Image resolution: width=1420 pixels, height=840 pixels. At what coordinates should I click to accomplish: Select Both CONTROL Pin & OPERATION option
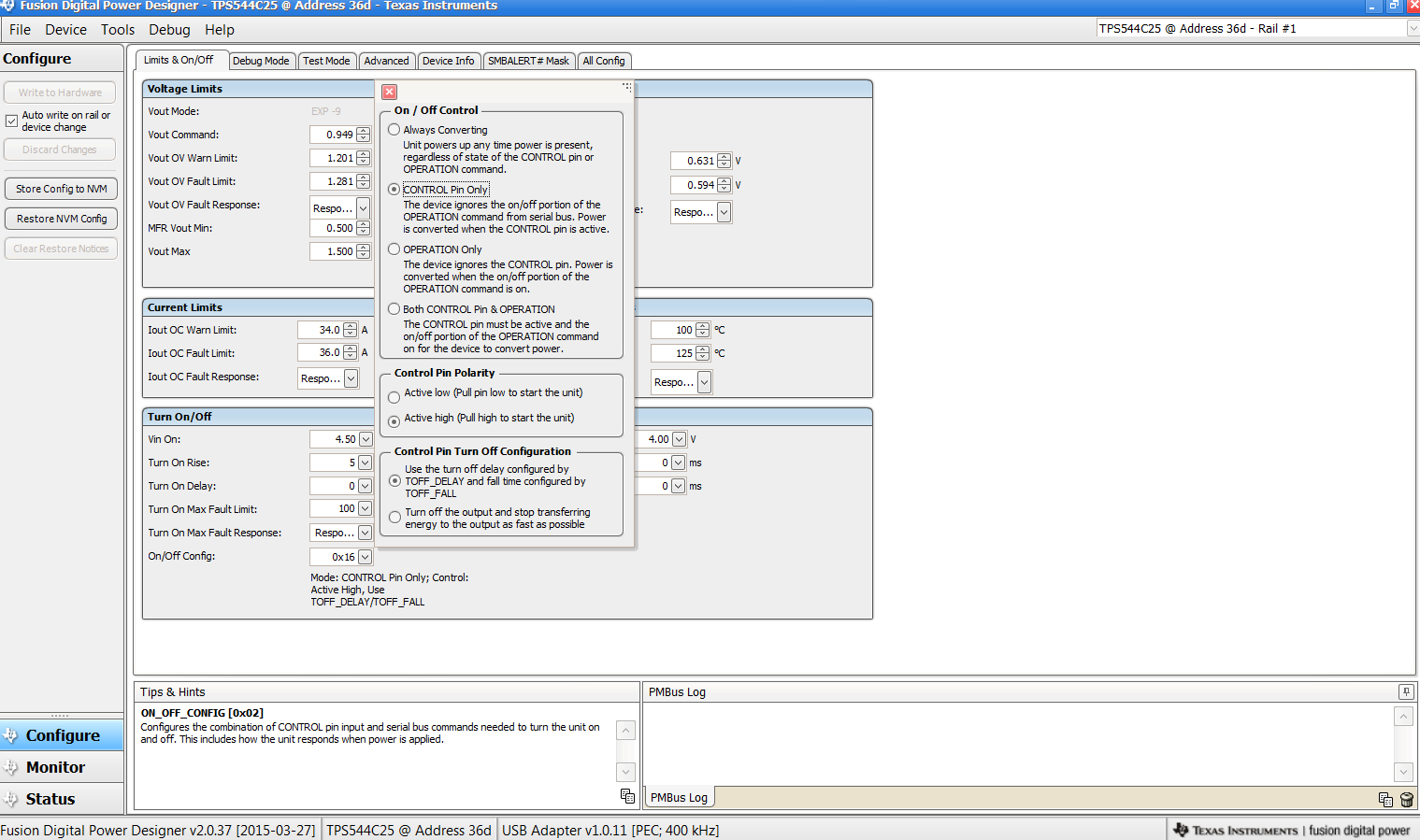pyautogui.click(x=394, y=309)
